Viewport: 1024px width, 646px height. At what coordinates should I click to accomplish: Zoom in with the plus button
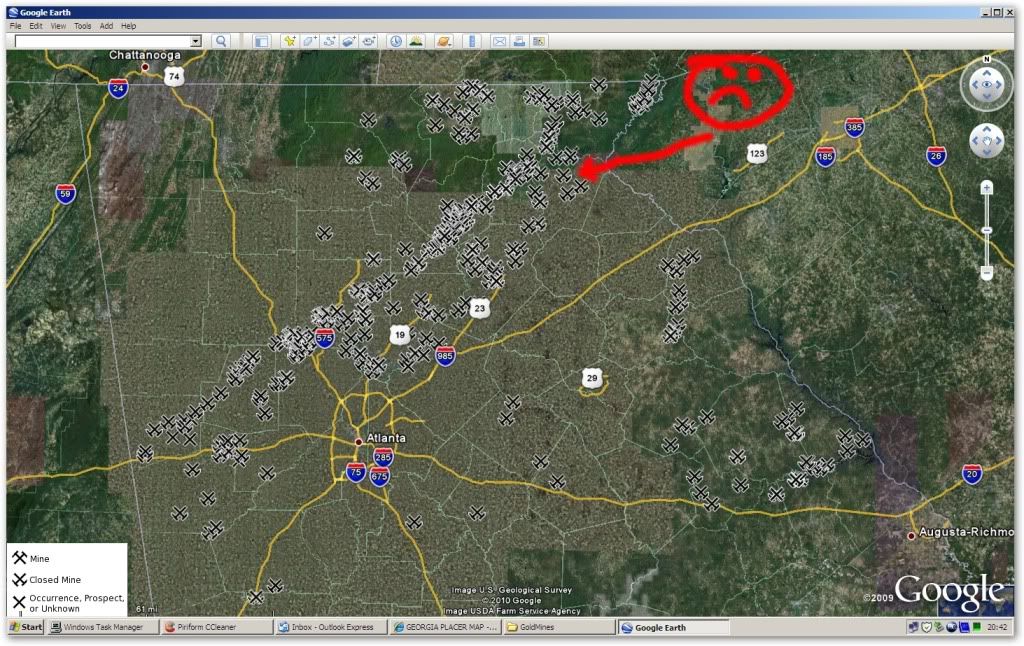pyautogui.click(x=987, y=188)
